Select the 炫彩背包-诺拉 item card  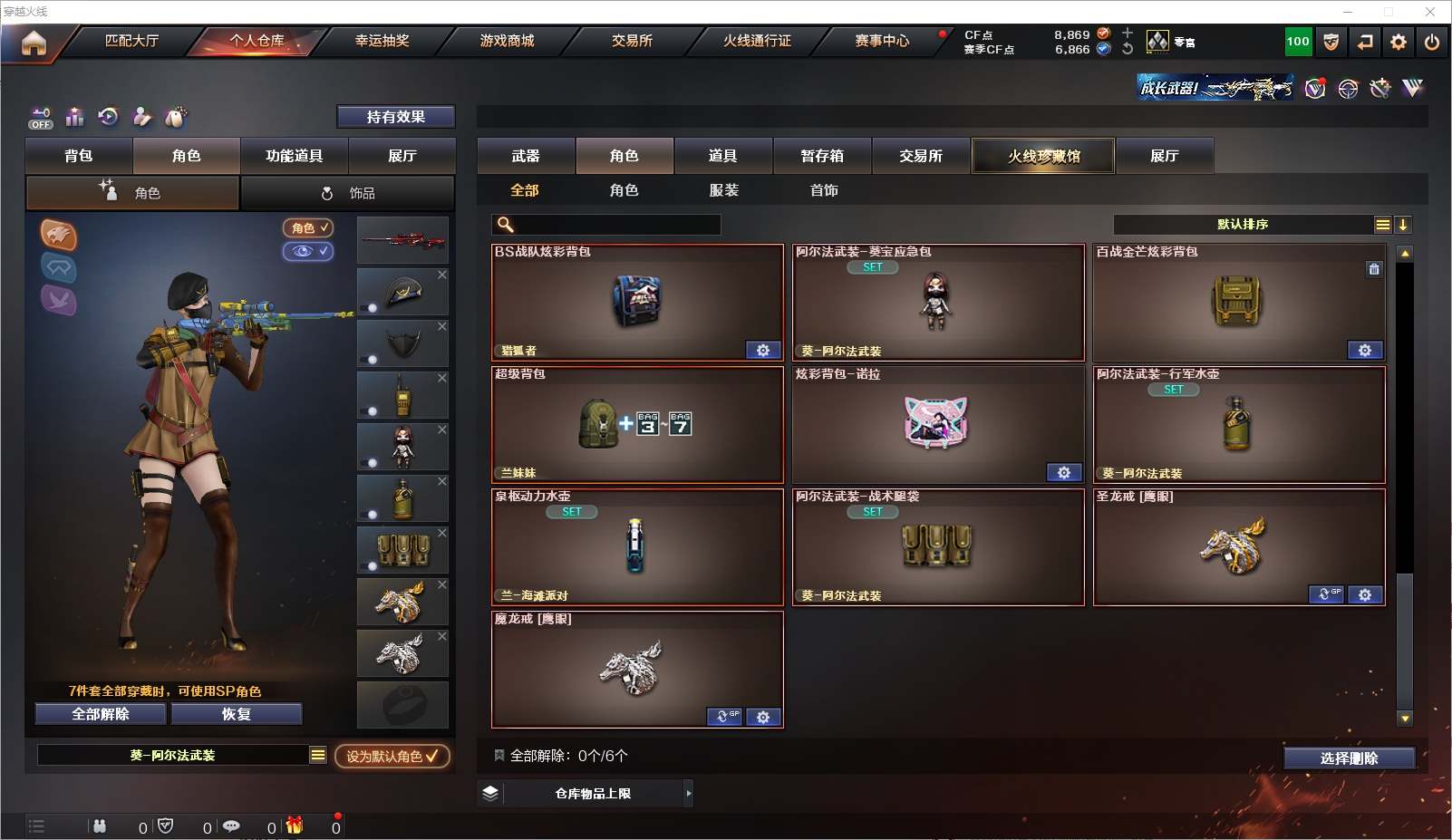pyautogui.click(x=938, y=425)
